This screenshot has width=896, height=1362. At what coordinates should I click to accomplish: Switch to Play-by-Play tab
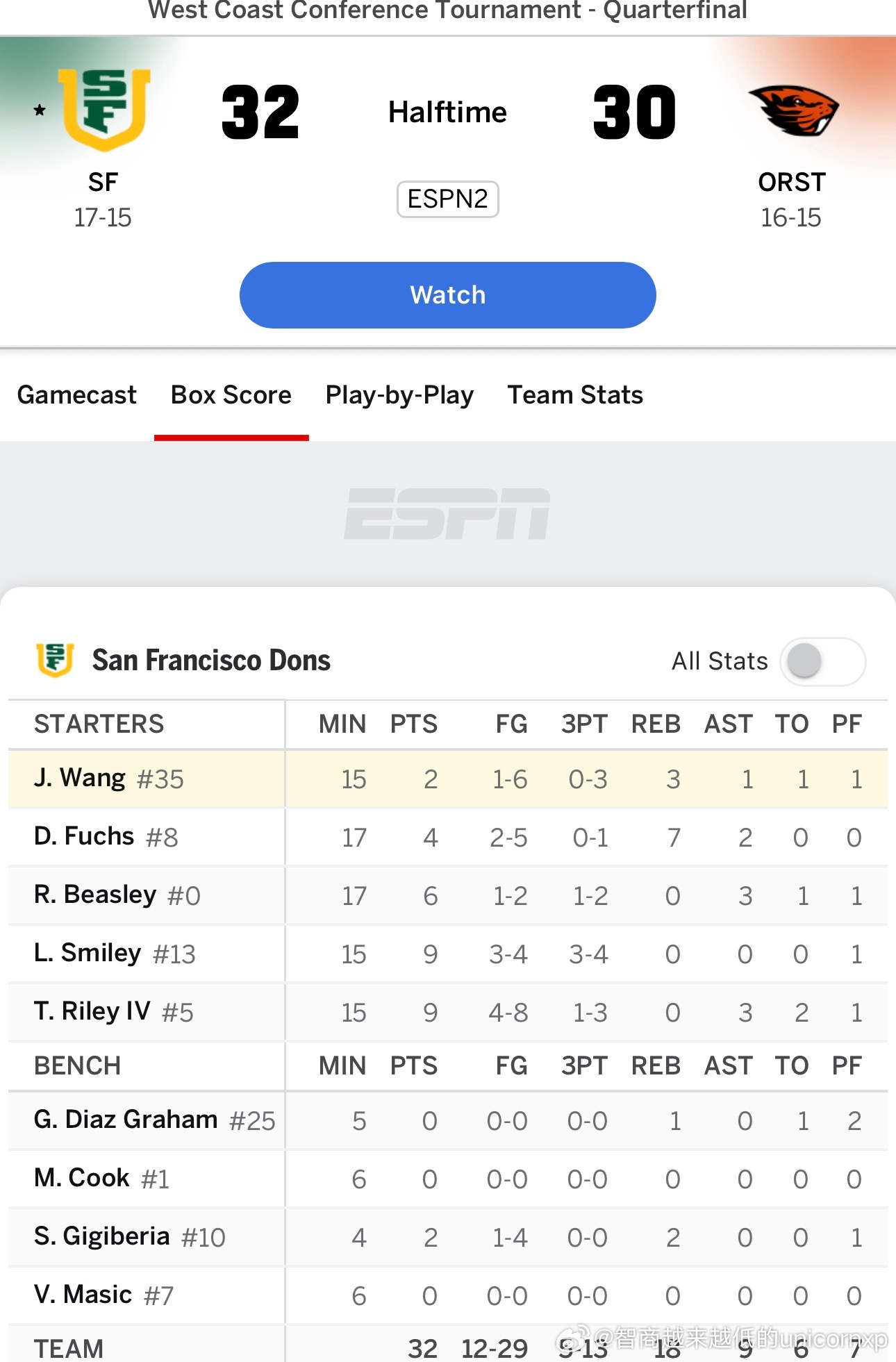point(399,395)
